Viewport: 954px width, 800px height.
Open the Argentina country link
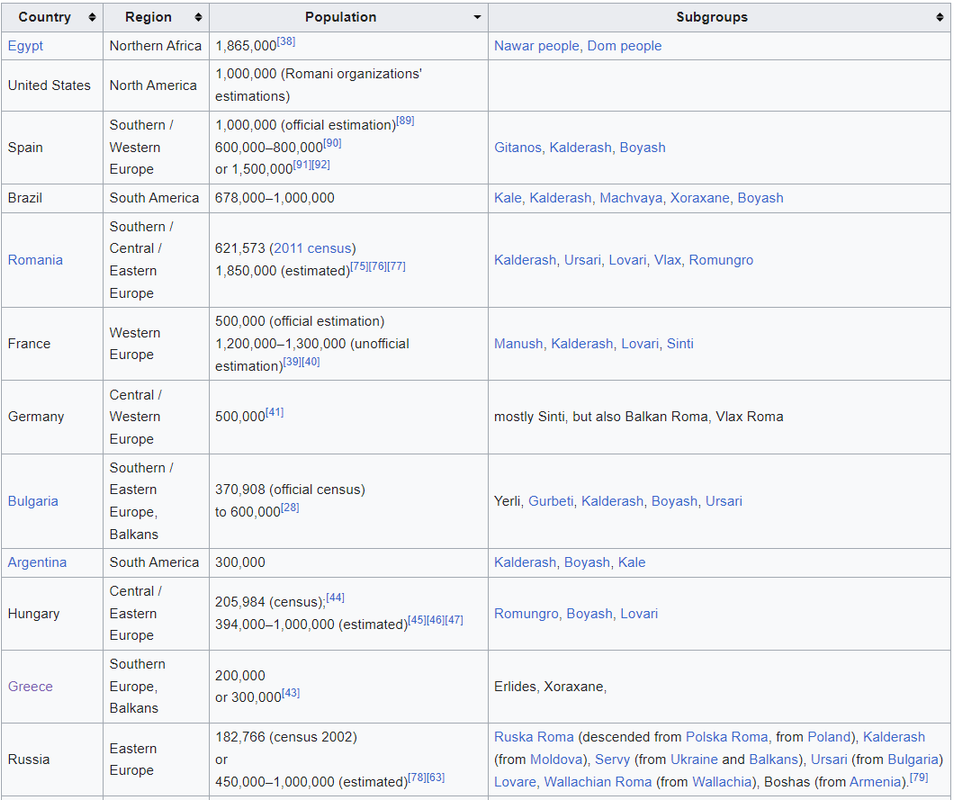pos(37,562)
